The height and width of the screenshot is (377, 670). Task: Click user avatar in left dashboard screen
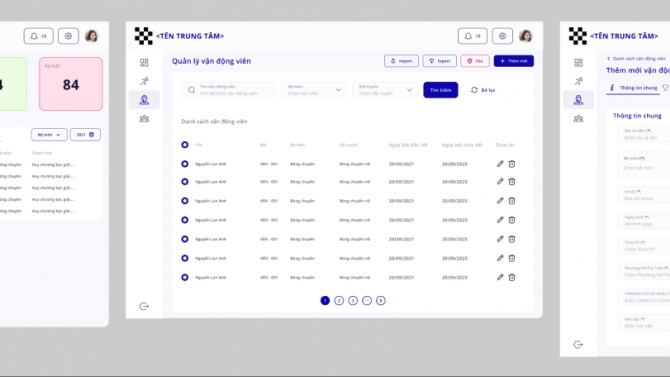pyautogui.click(x=91, y=36)
